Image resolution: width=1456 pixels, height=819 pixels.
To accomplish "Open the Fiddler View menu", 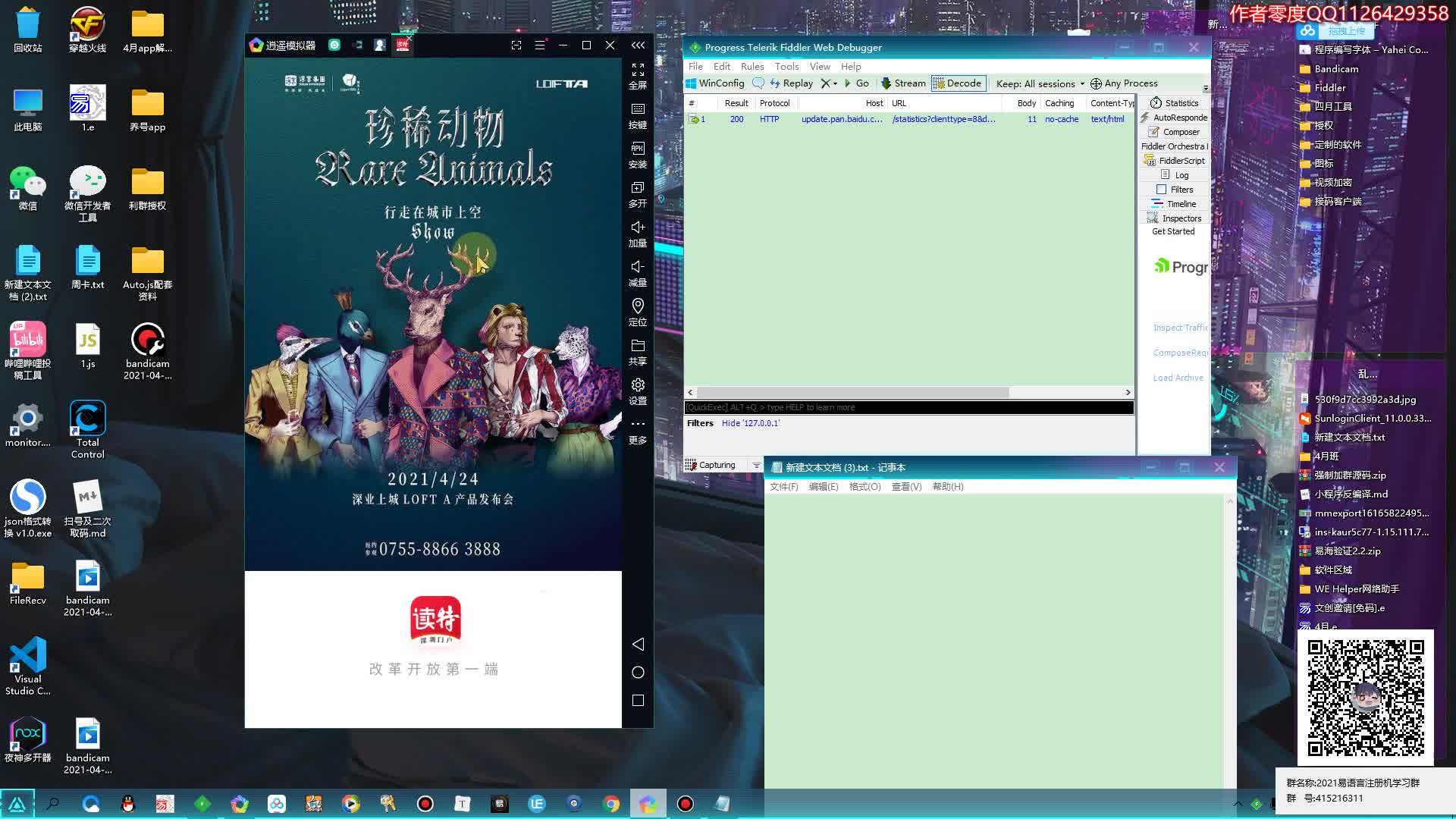I will coord(820,67).
